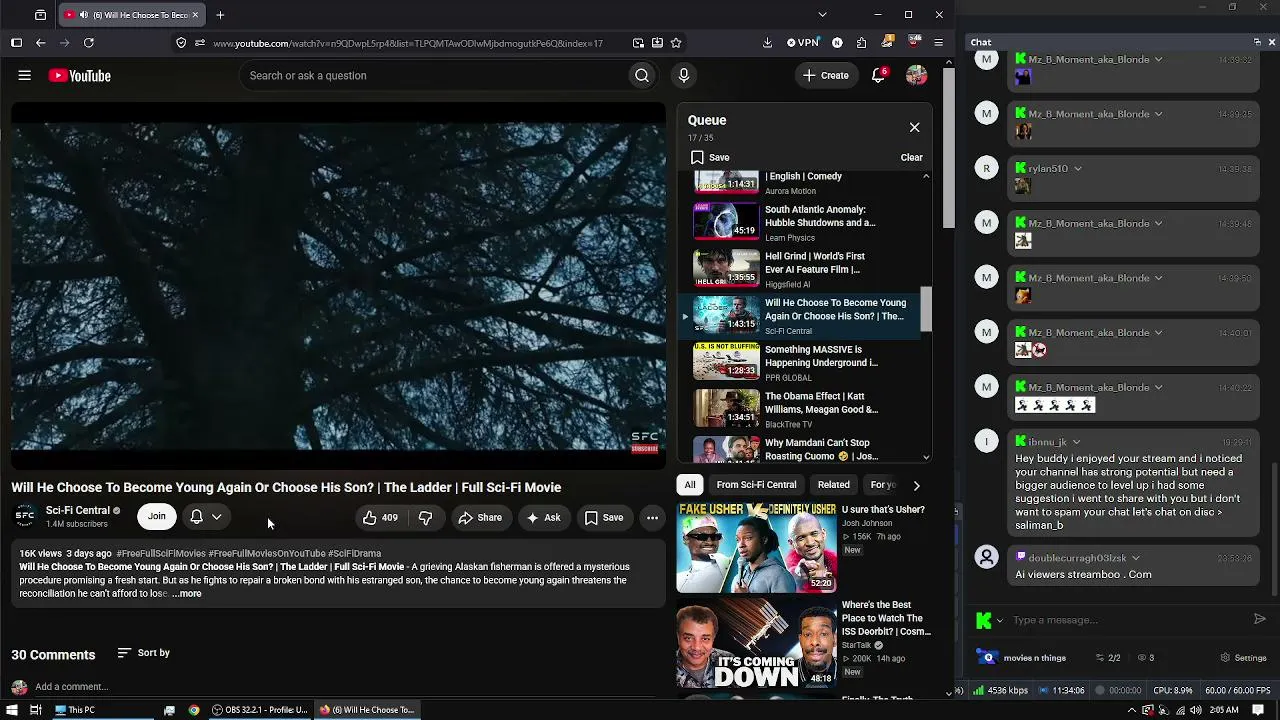
Task: Reload the page in the browser
Action: (89, 43)
